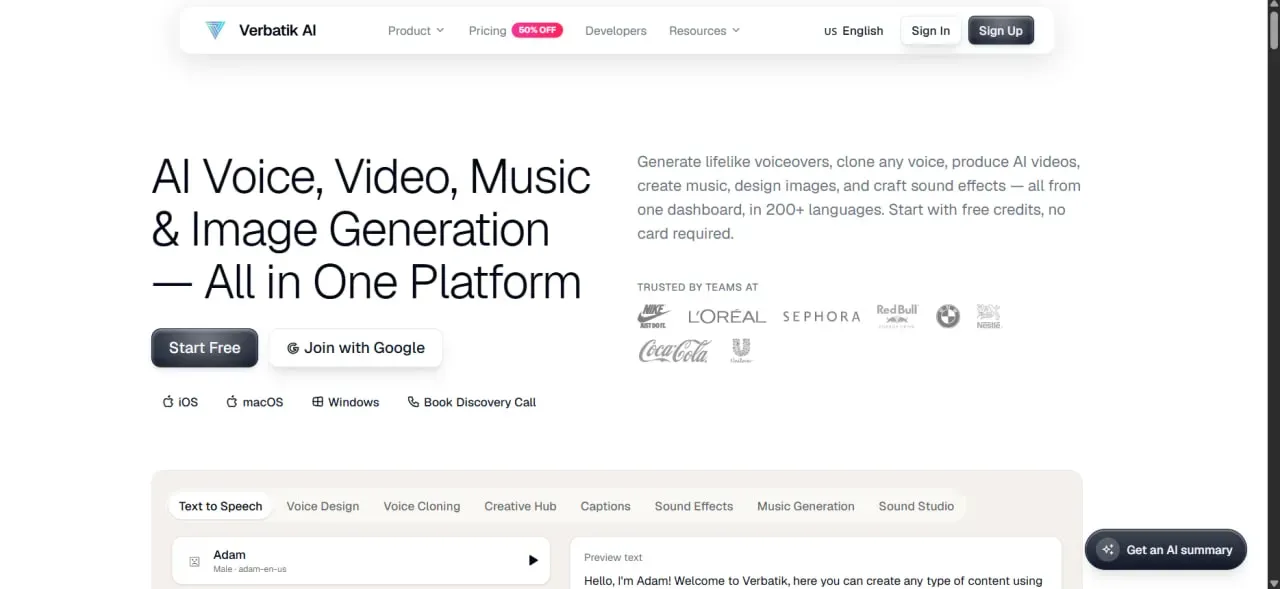This screenshot has width=1280, height=589.
Task: Switch to the Music Generation tab
Action: tap(806, 506)
